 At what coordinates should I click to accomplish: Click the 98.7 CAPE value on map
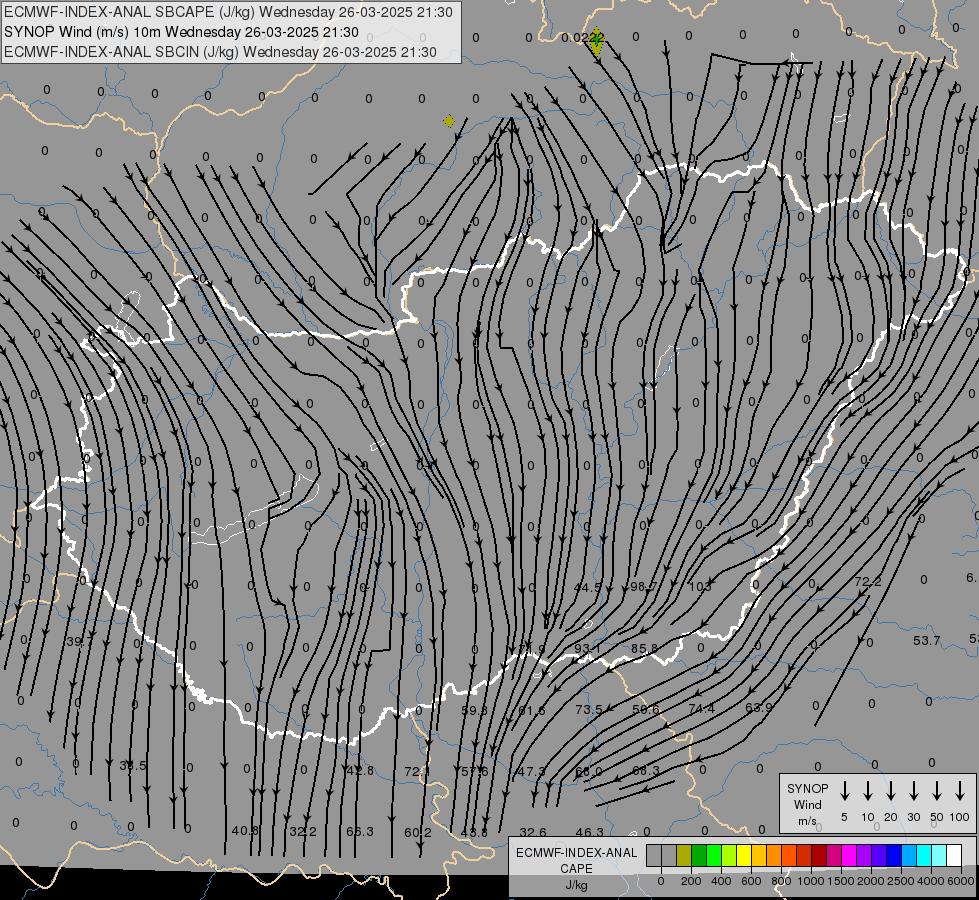(x=643, y=586)
